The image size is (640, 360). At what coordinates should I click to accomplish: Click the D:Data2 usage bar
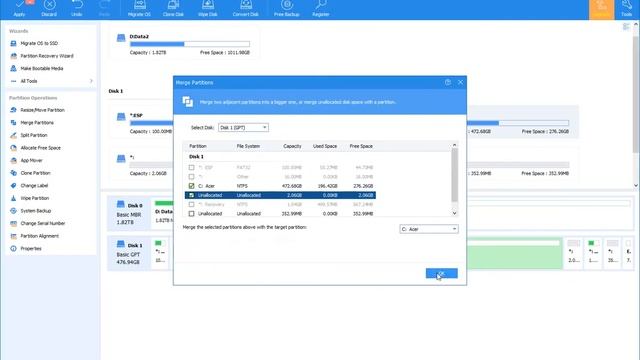point(190,44)
